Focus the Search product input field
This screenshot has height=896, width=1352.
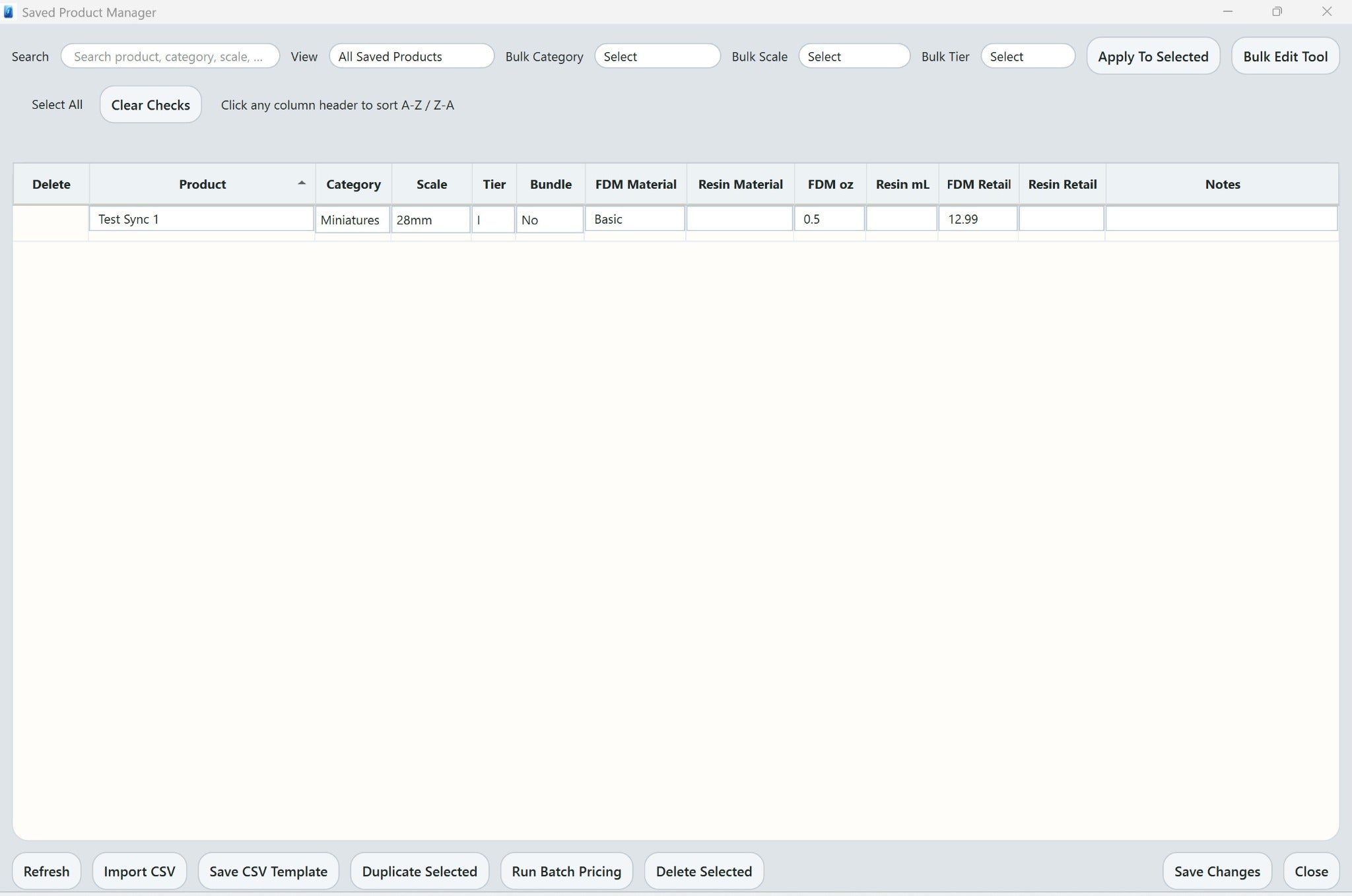pyautogui.click(x=170, y=57)
